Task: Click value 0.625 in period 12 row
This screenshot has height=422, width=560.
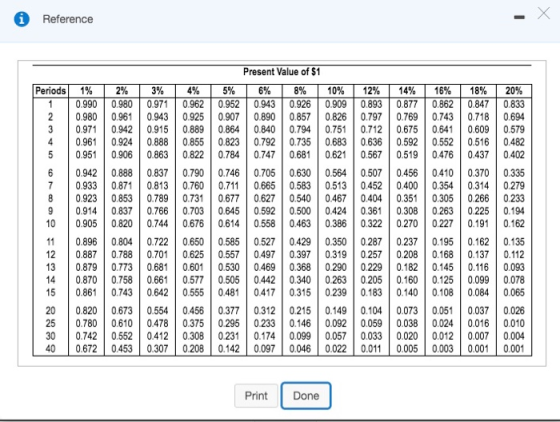Action: [x=193, y=255]
